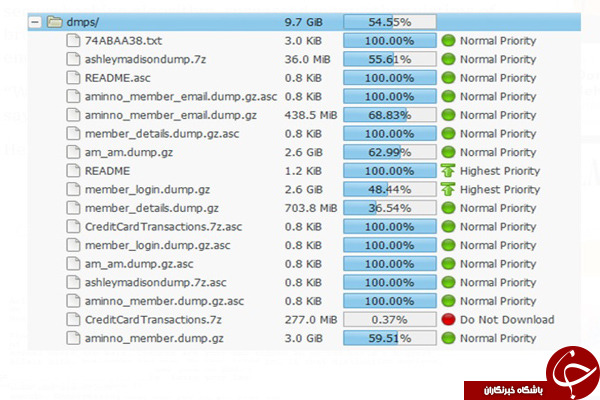Collapse the dmps/ folder tree

point(35,22)
